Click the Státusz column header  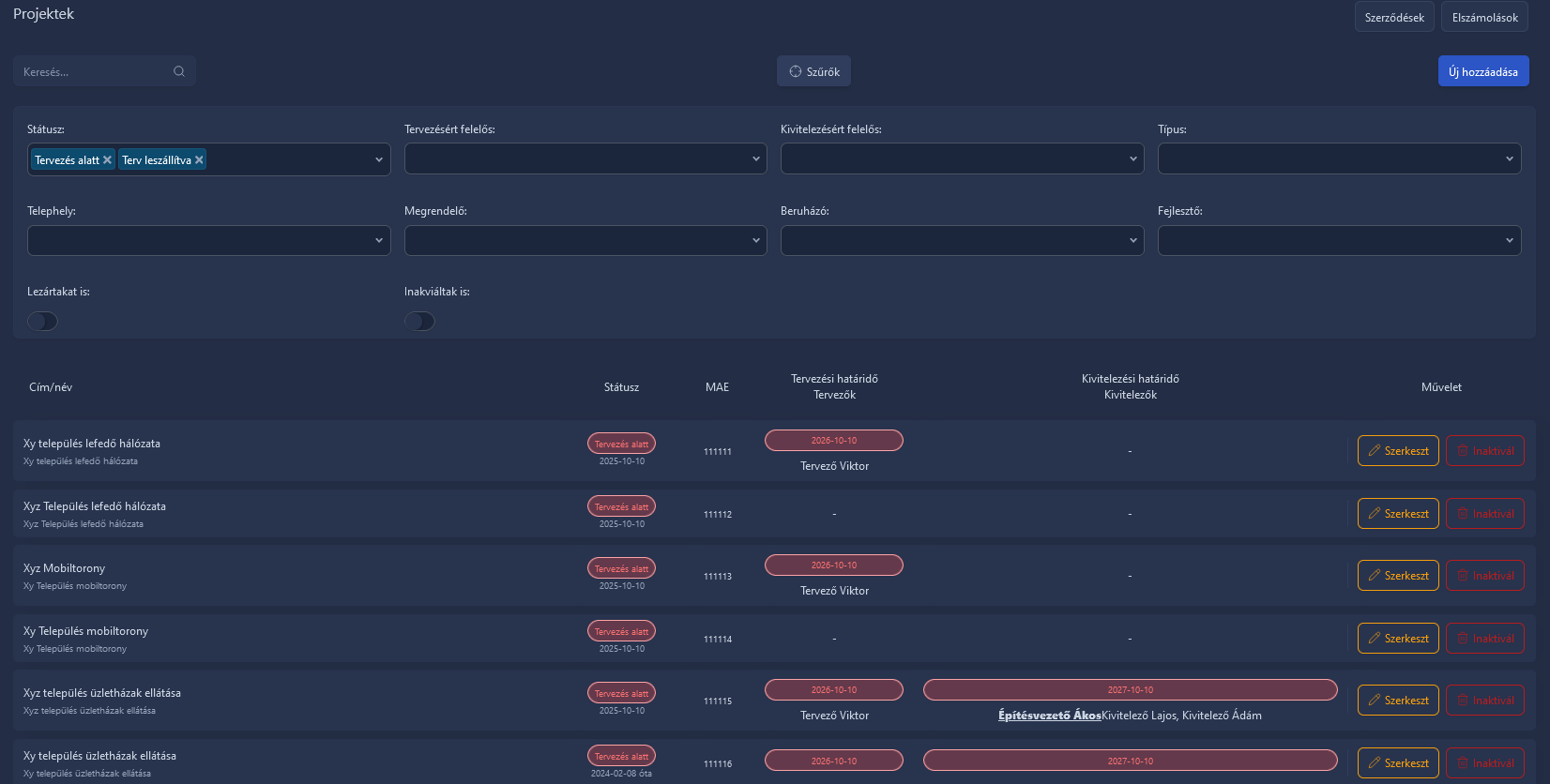621,387
